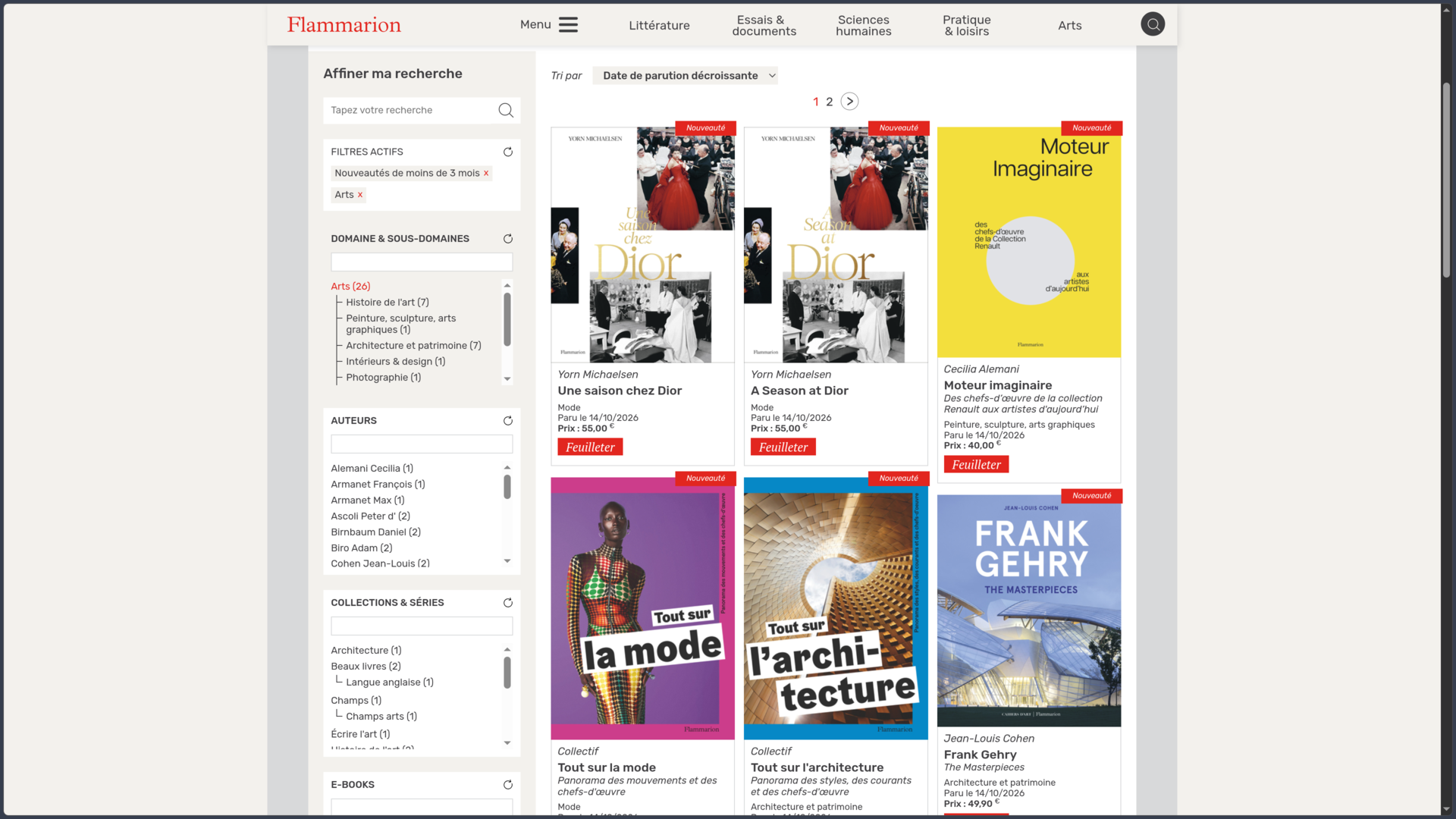
Task: Remove the Arts active filter
Action: 360,195
